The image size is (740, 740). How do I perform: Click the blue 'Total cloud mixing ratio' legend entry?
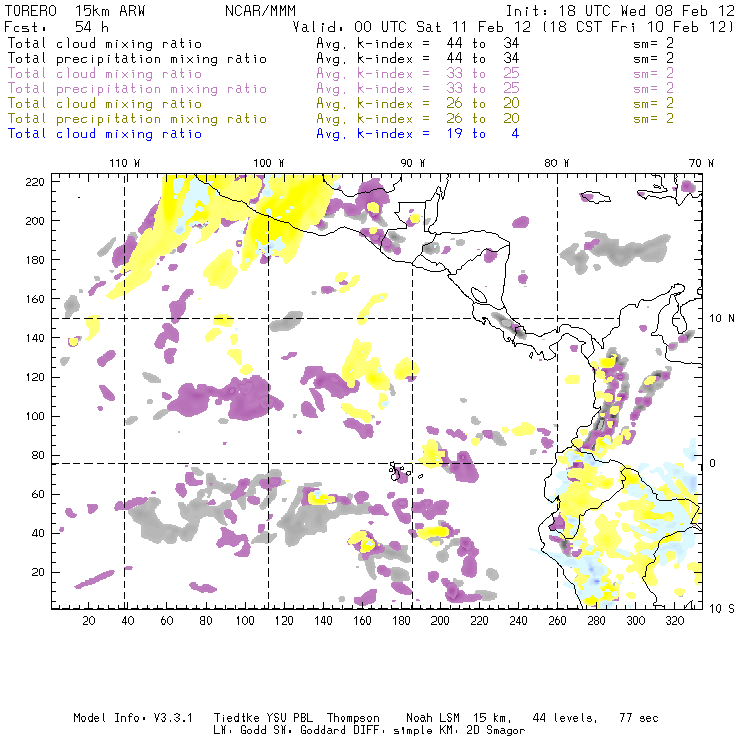pos(105,134)
